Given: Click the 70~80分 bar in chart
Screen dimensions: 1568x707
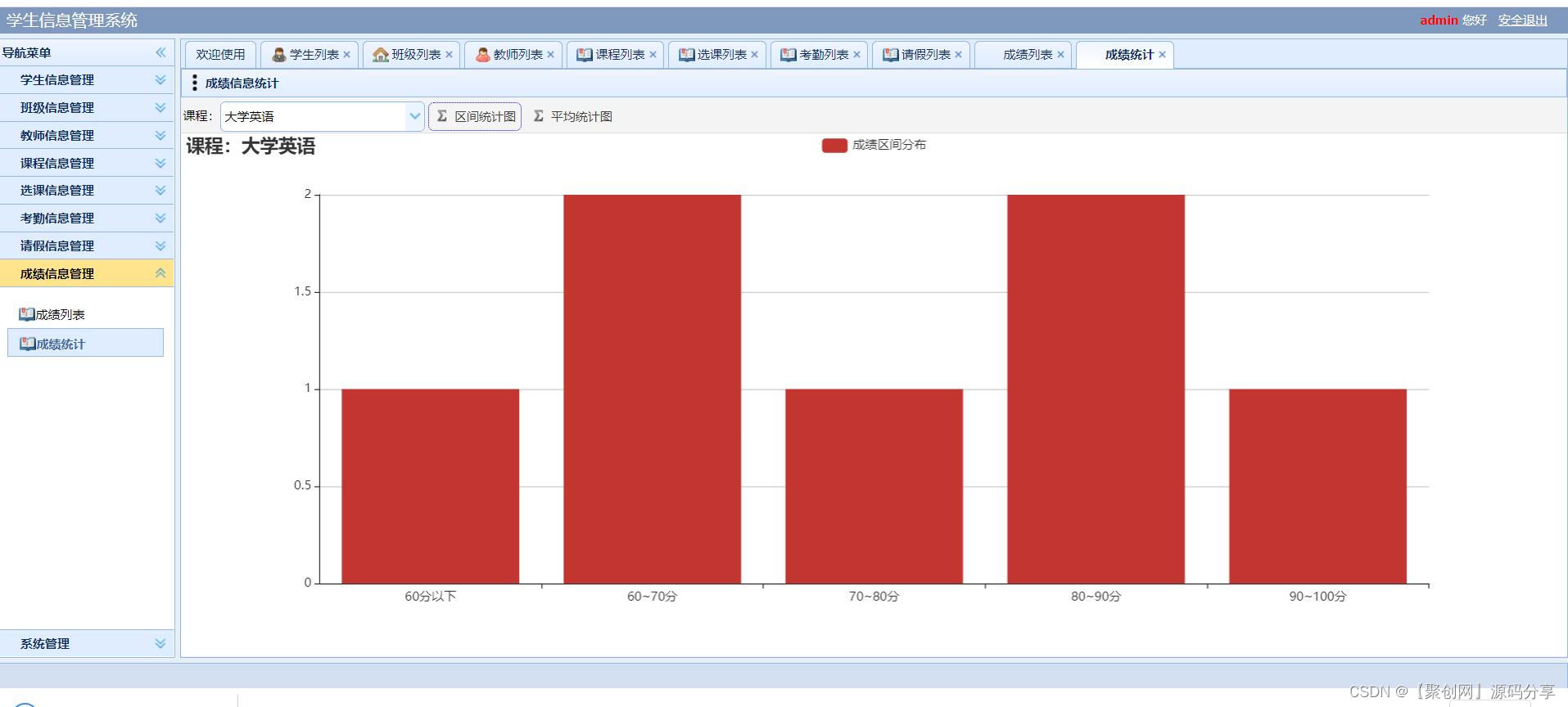Looking at the screenshot, I should coord(874,486).
